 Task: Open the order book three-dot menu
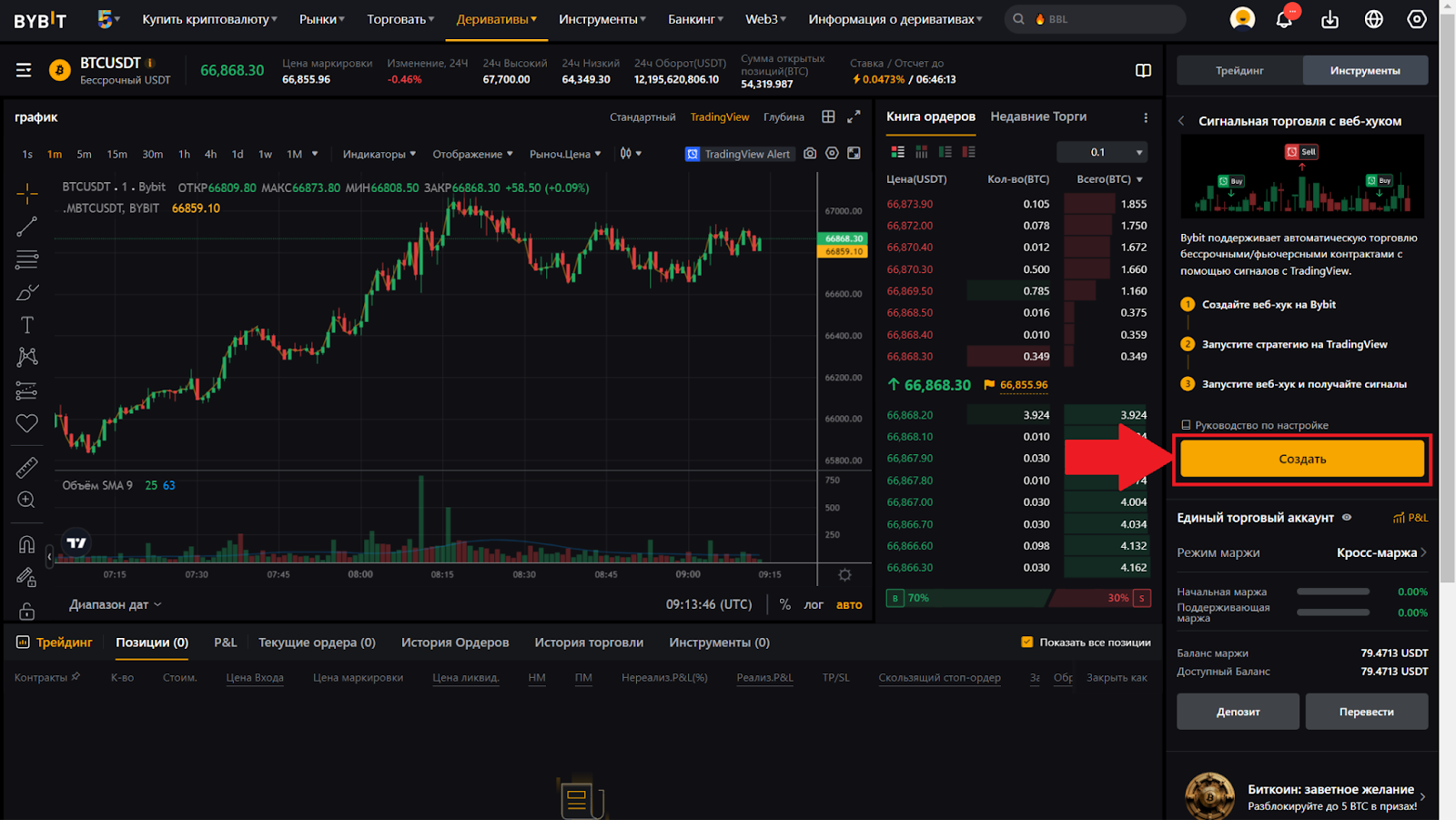1146,117
